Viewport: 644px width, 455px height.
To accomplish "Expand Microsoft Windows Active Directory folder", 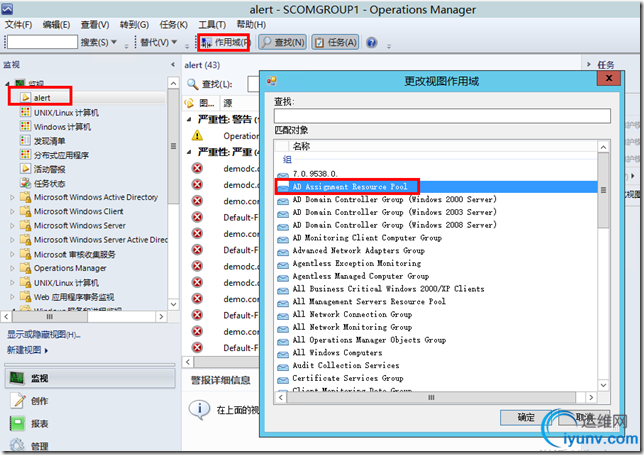I will click(12, 198).
